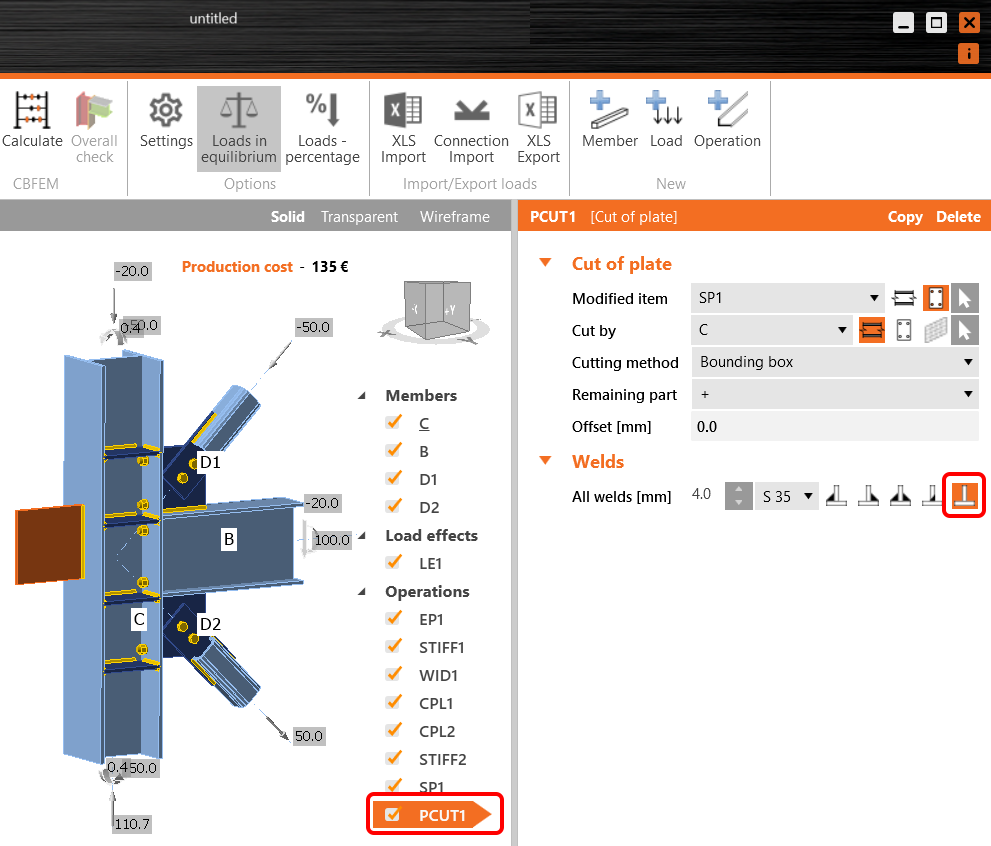Click the Copy button

click(x=905, y=217)
